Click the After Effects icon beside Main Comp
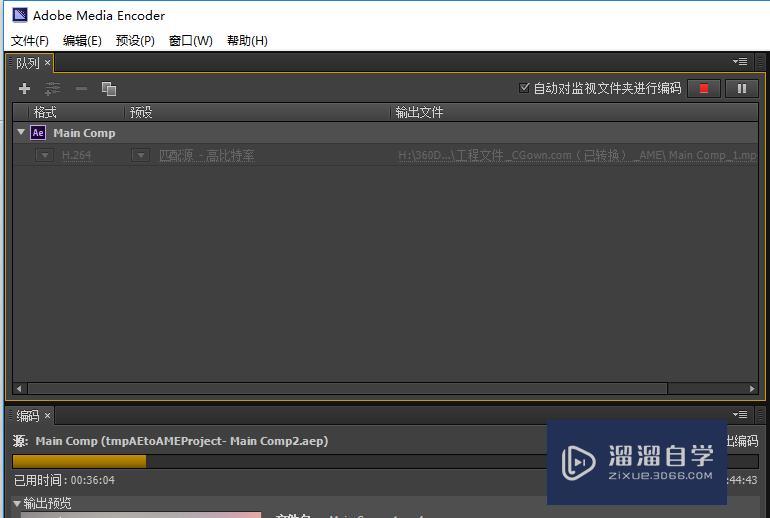Image resolution: width=770 pixels, height=518 pixels. tap(38, 133)
